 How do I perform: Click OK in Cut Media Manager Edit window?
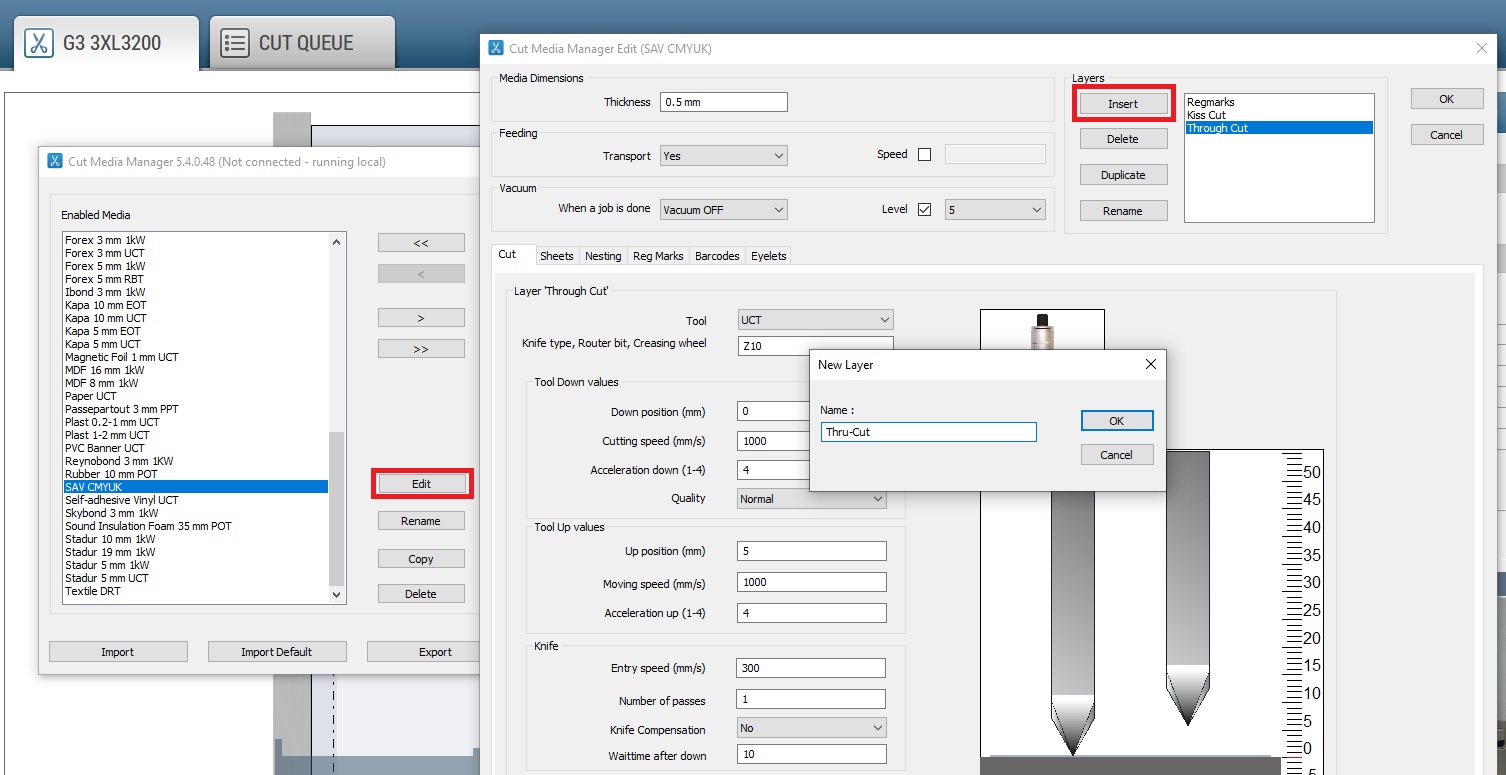[x=1446, y=99]
